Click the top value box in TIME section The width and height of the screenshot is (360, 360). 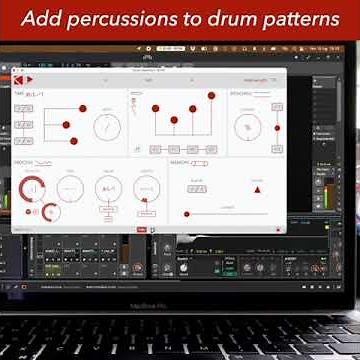(24, 108)
